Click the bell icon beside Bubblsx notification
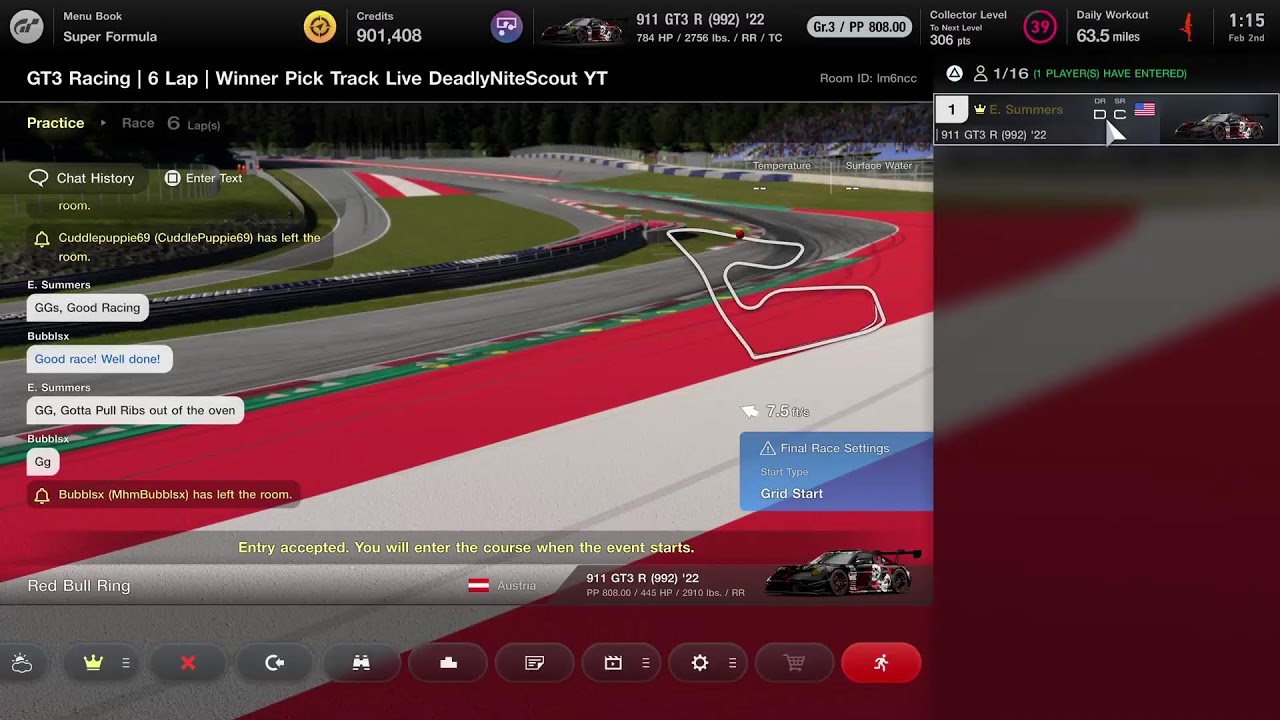The height and width of the screenshot is (720, 1280). (42, 495)
